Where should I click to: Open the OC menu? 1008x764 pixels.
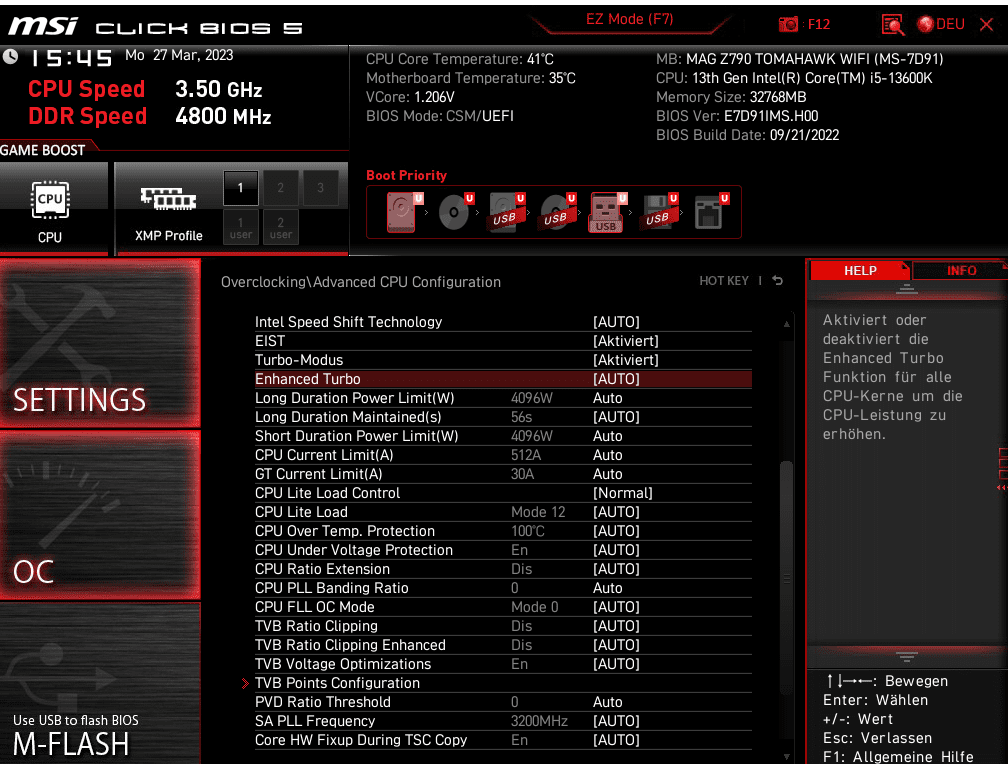(x=100, y=516)
